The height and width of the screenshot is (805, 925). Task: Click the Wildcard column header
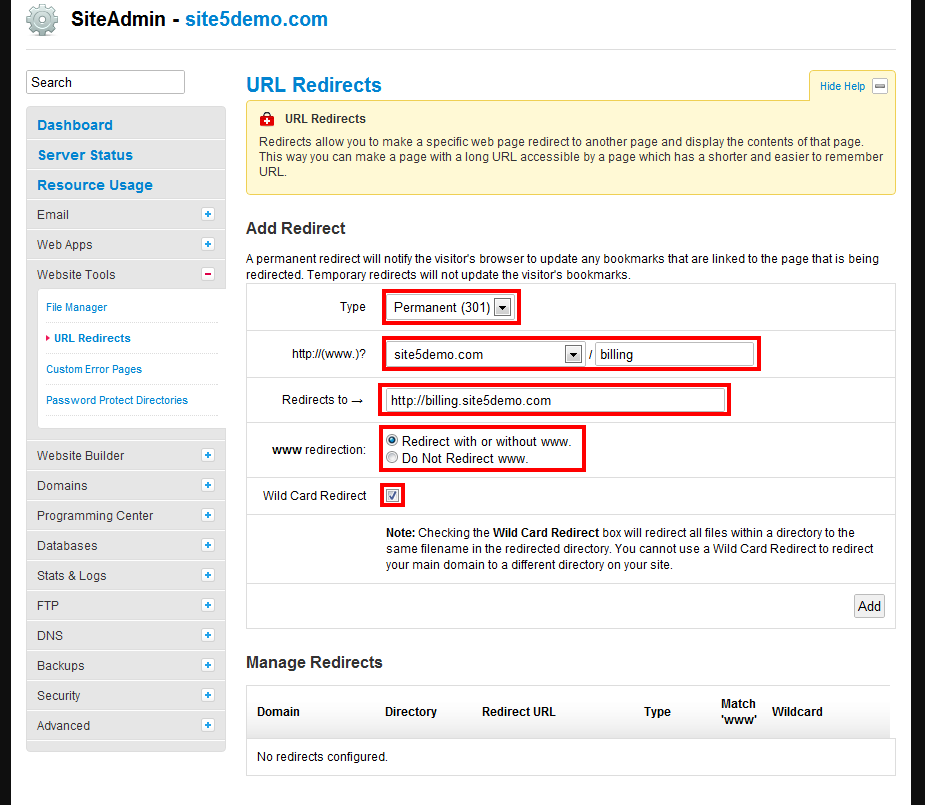[x=797, y=712]
